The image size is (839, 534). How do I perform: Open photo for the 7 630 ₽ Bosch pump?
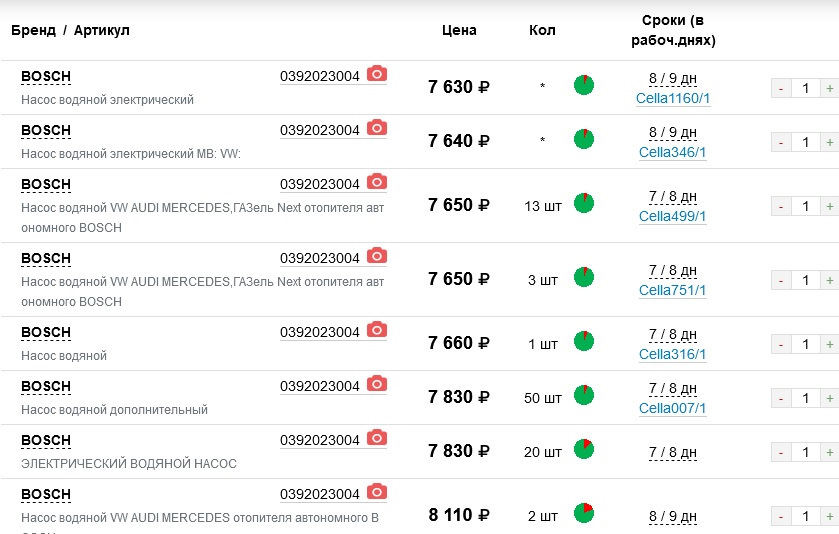pos(376,74)
